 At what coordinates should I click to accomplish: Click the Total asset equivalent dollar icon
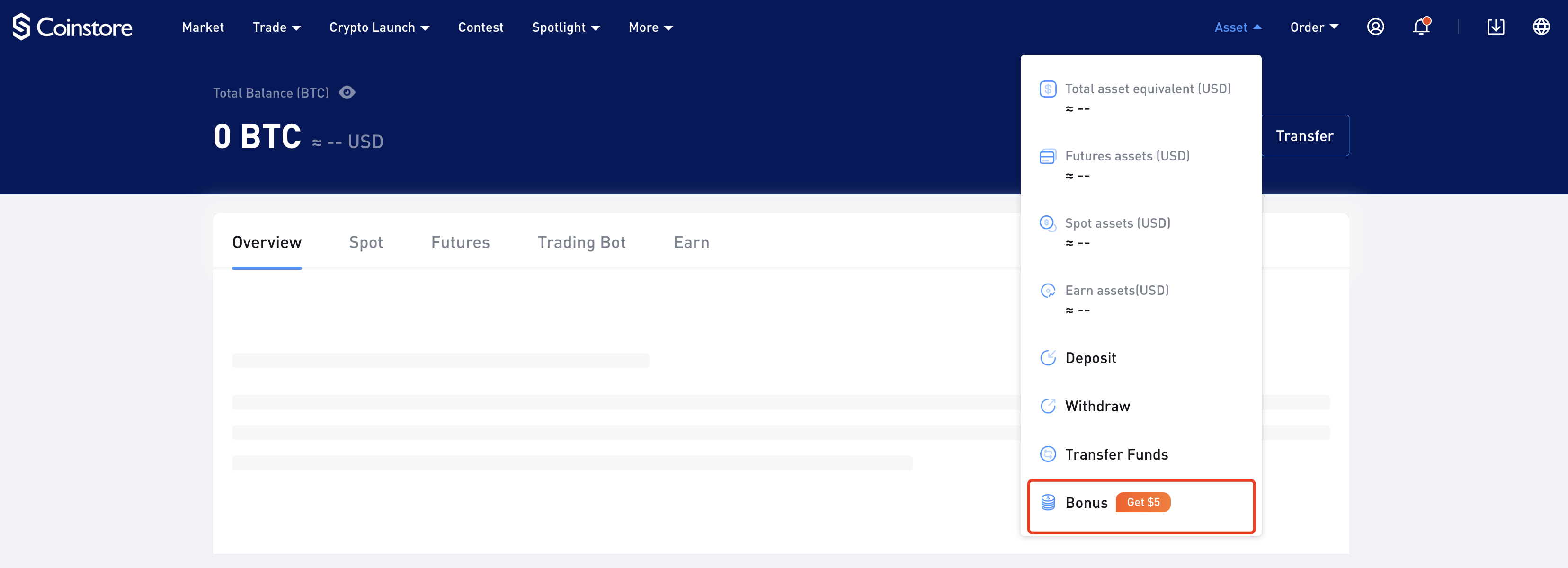tap(1048, 89)
